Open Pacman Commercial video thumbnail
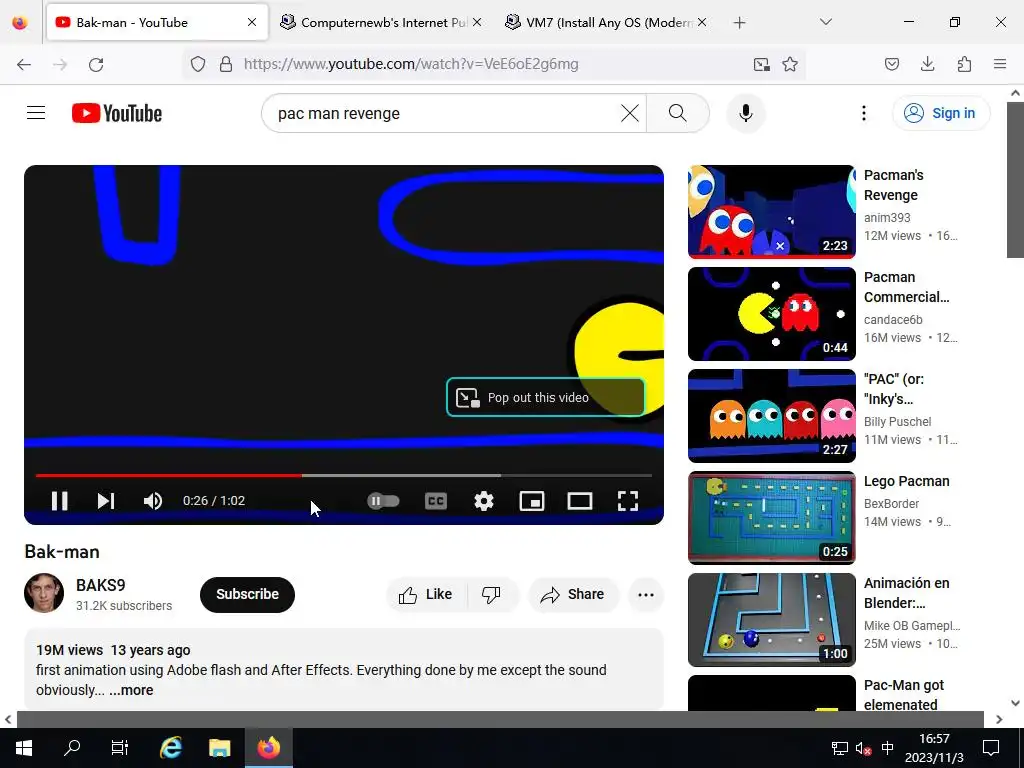Viewport: 1024px width, 768px height. click(x=771, y=313)
